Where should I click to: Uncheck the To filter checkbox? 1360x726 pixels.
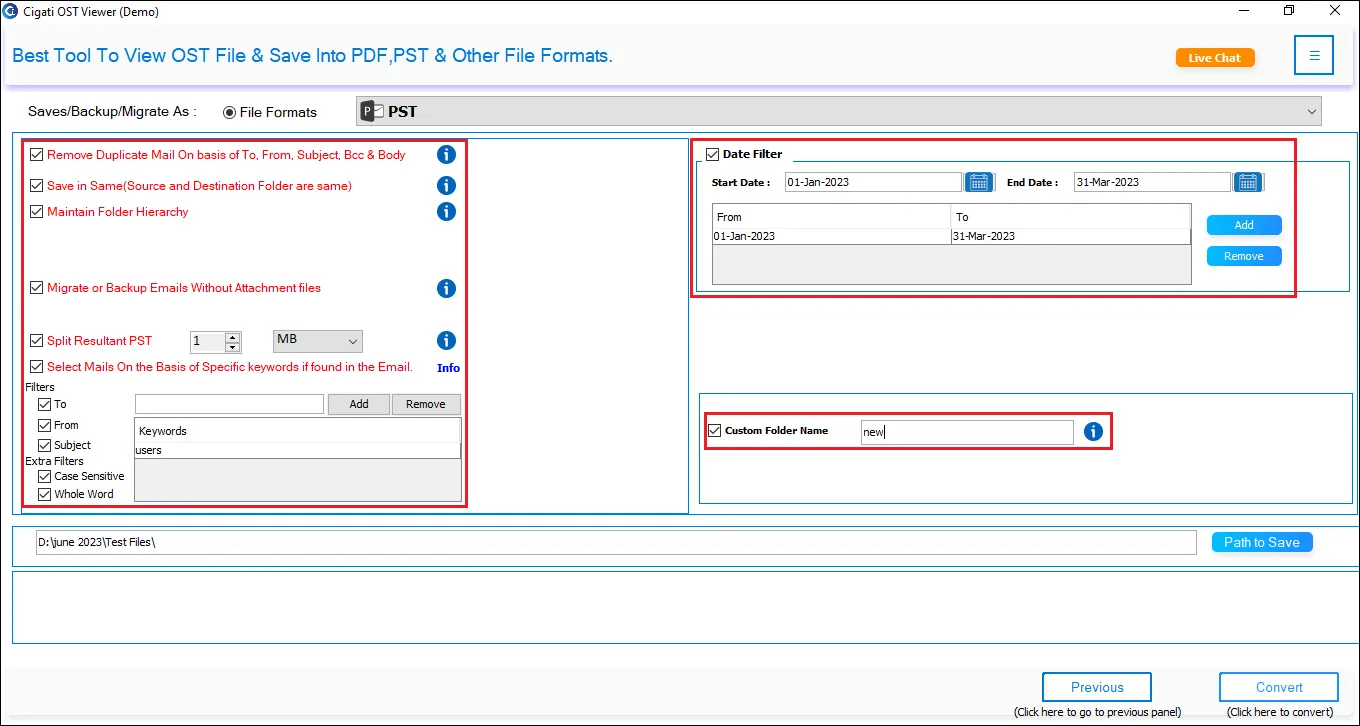44,404
